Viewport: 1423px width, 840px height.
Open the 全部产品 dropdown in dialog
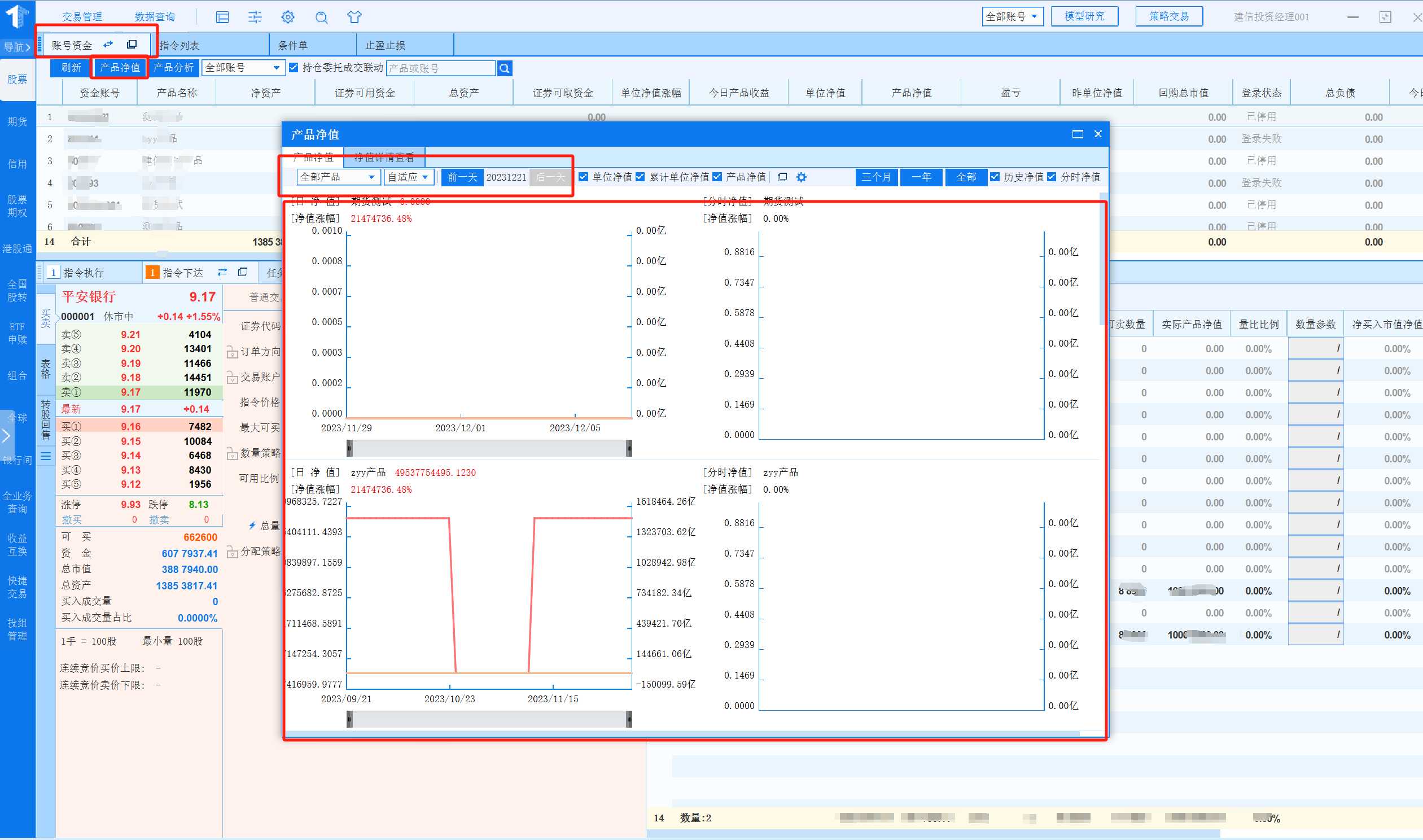pos(338,177)
